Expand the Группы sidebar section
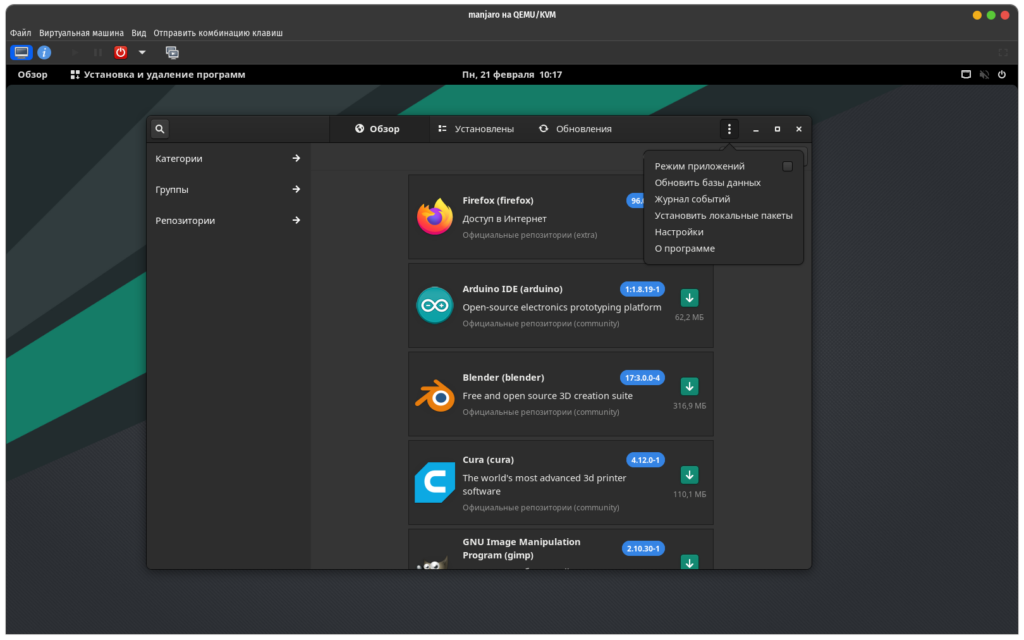This screenshot has width=1024, height=640. click(228, 189)
